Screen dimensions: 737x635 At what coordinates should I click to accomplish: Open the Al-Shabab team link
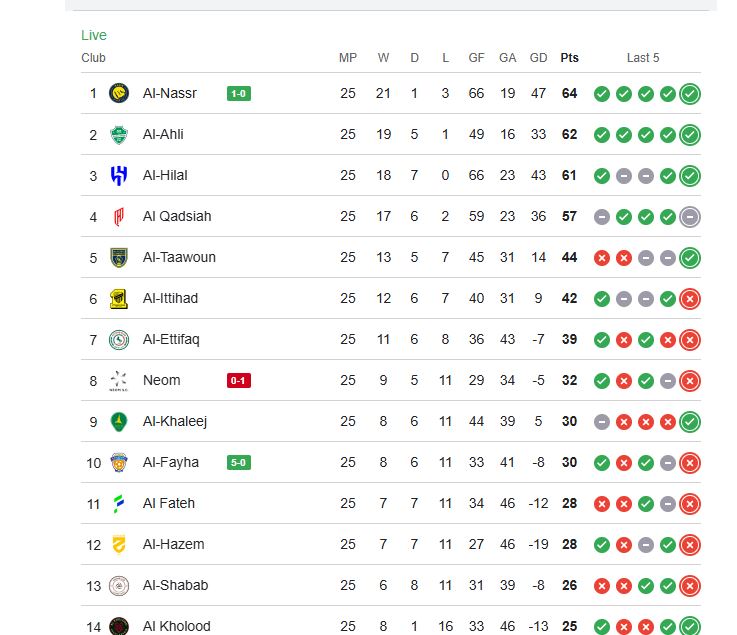pyautogui.click(x=175, y=585)
